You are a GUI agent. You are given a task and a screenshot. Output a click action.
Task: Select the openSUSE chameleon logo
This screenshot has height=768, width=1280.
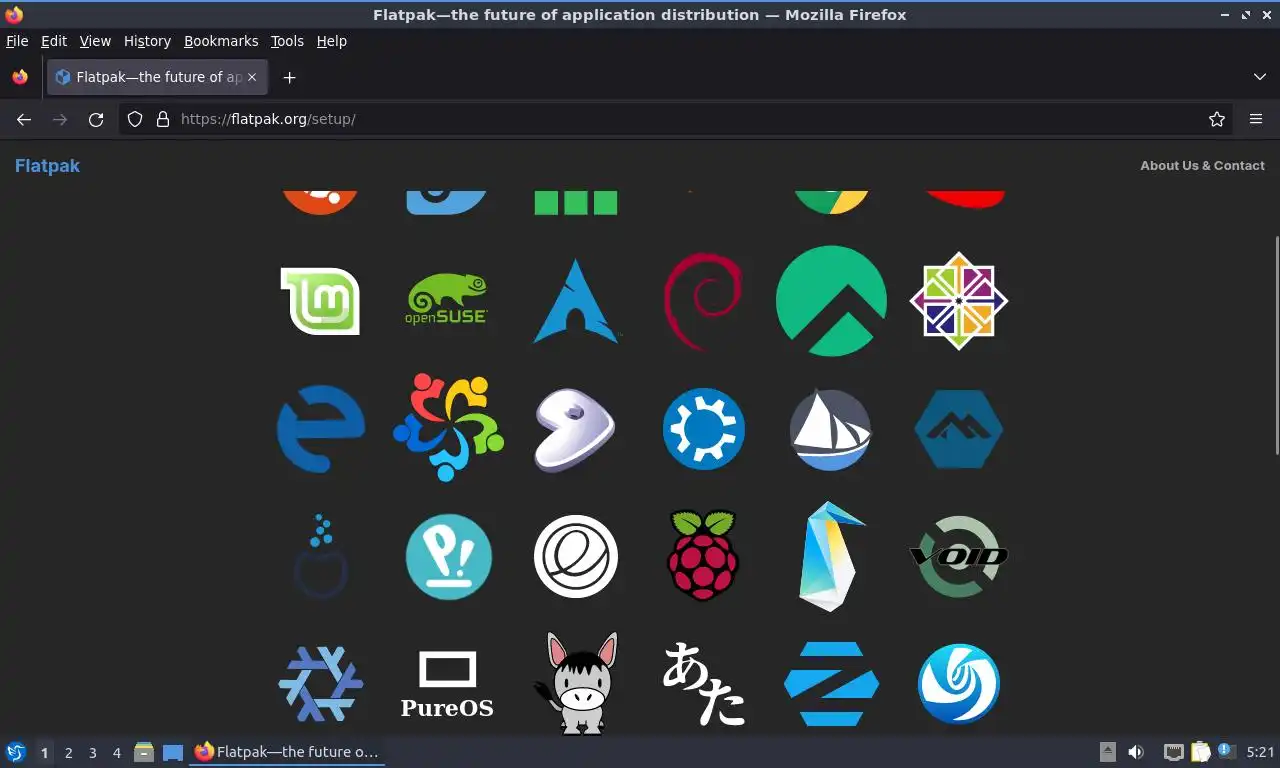[447, 301]
